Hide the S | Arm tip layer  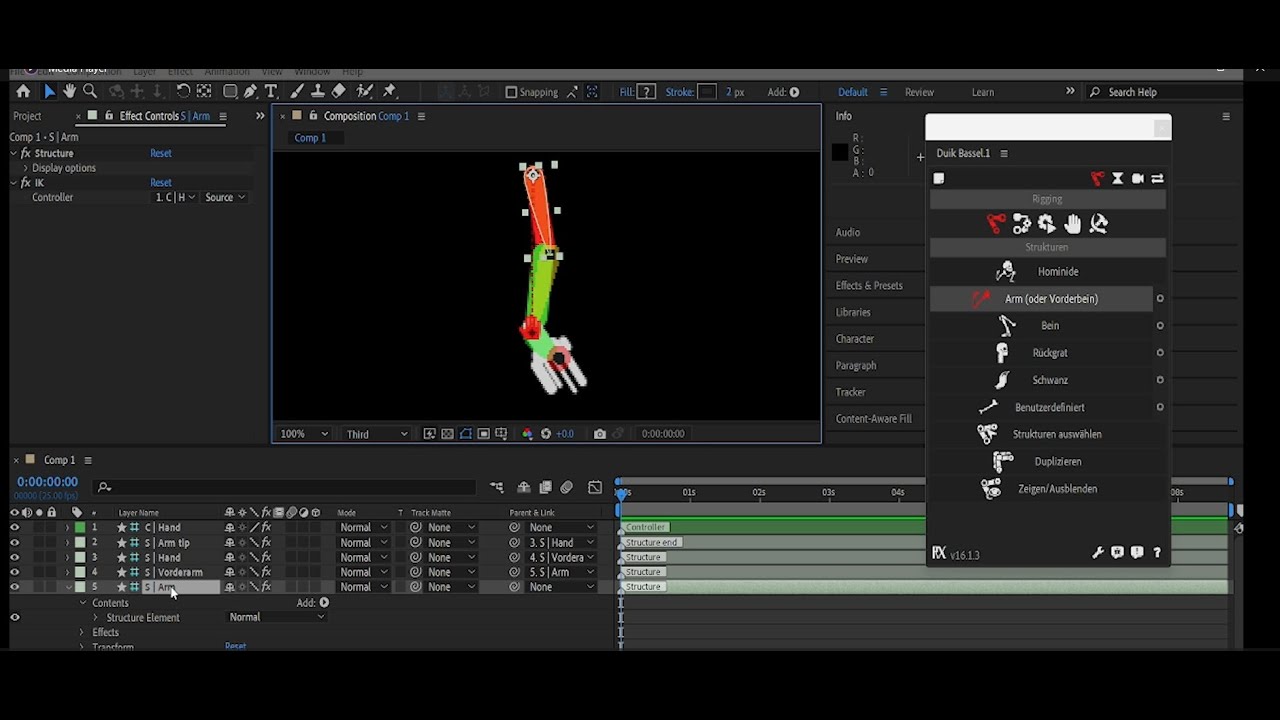point(14,542)
